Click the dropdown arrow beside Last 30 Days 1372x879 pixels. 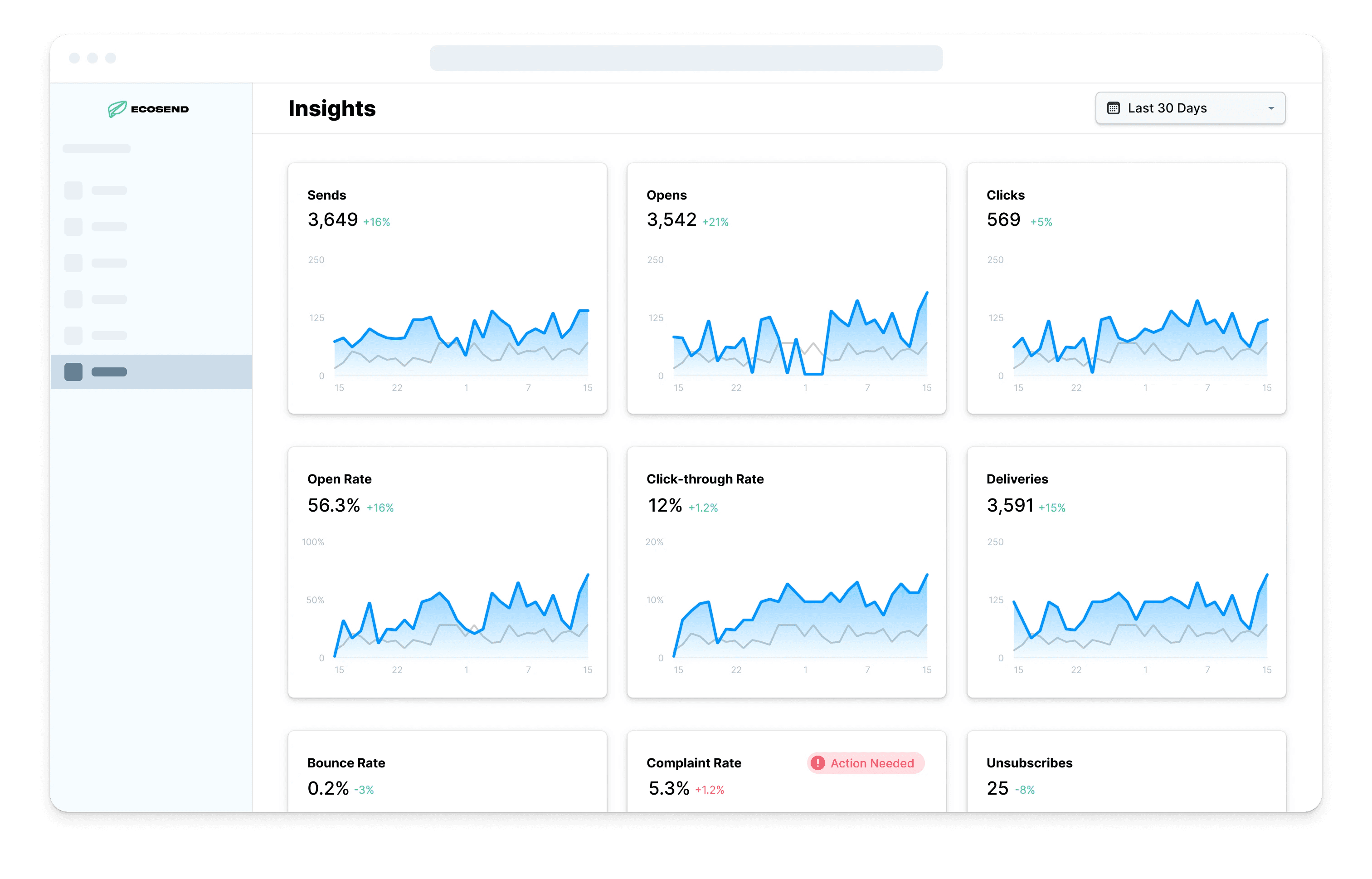[x=1270, y=108]
